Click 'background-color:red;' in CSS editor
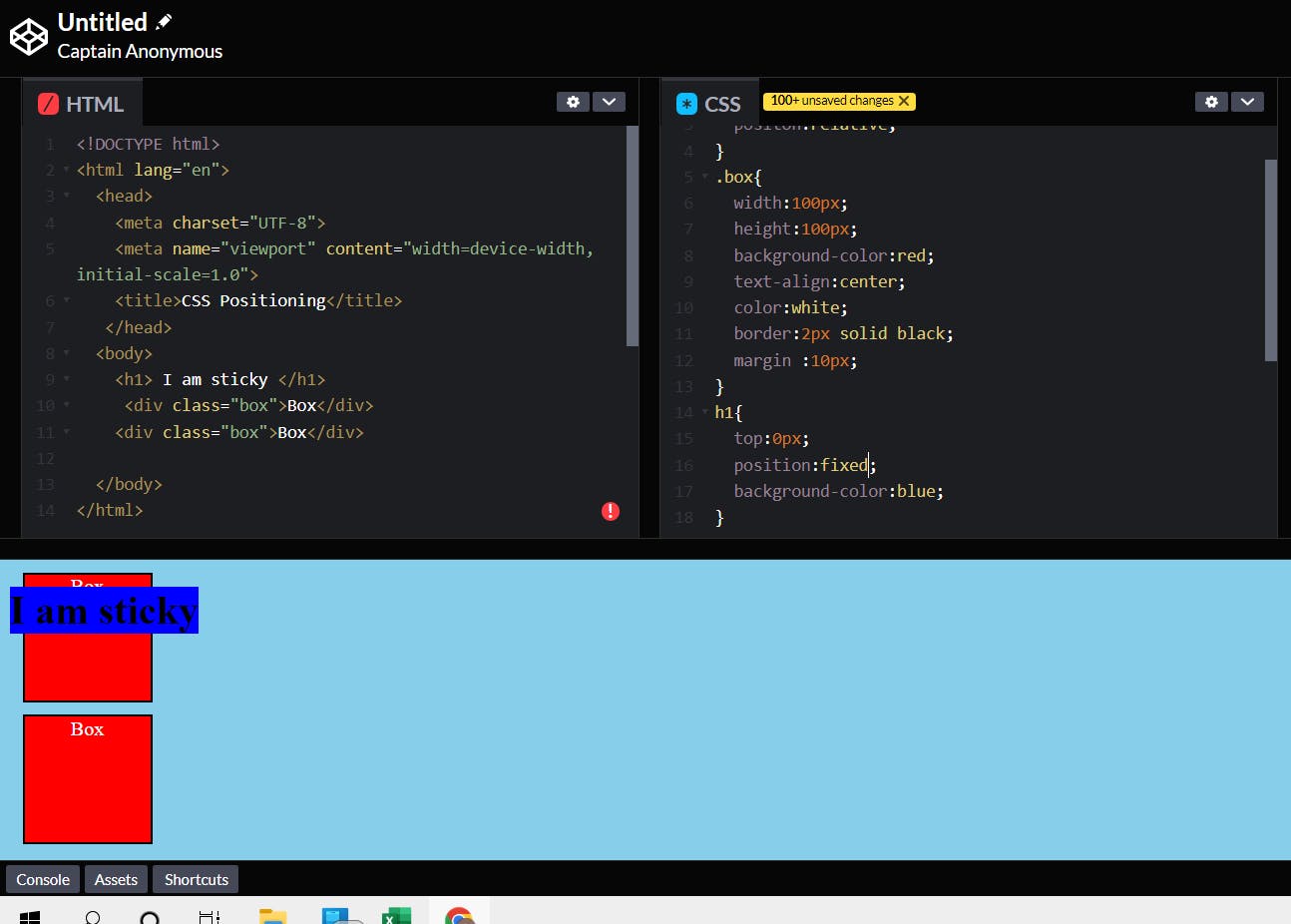This screenshot has height=924, width=1291. (834, 255)
